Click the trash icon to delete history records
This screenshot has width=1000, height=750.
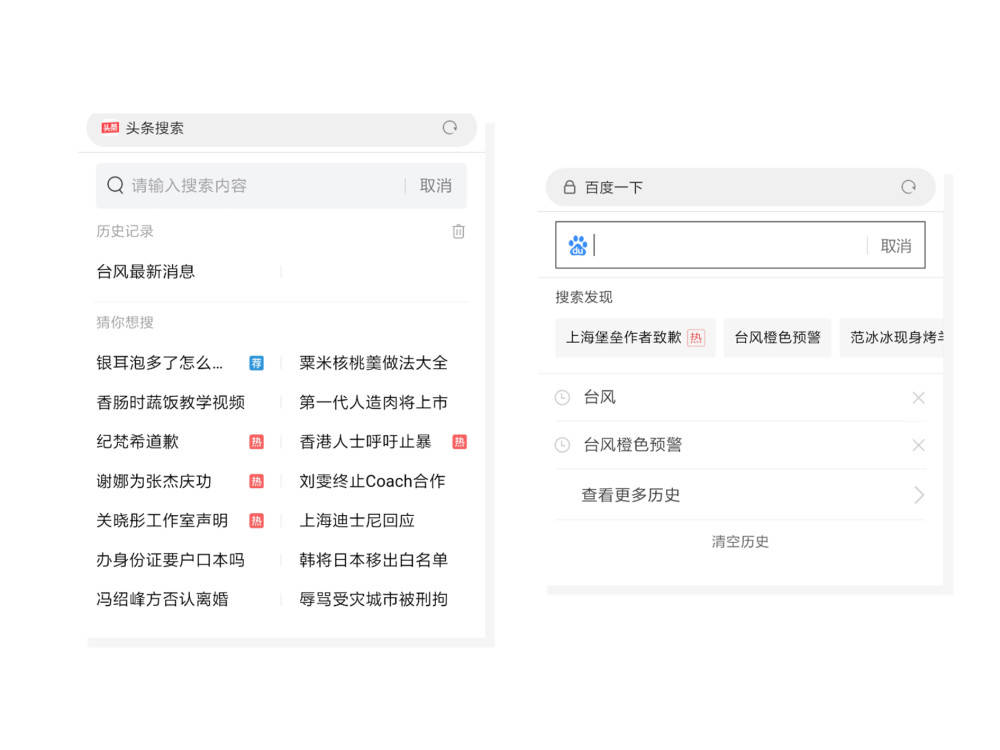click(458, 232)
